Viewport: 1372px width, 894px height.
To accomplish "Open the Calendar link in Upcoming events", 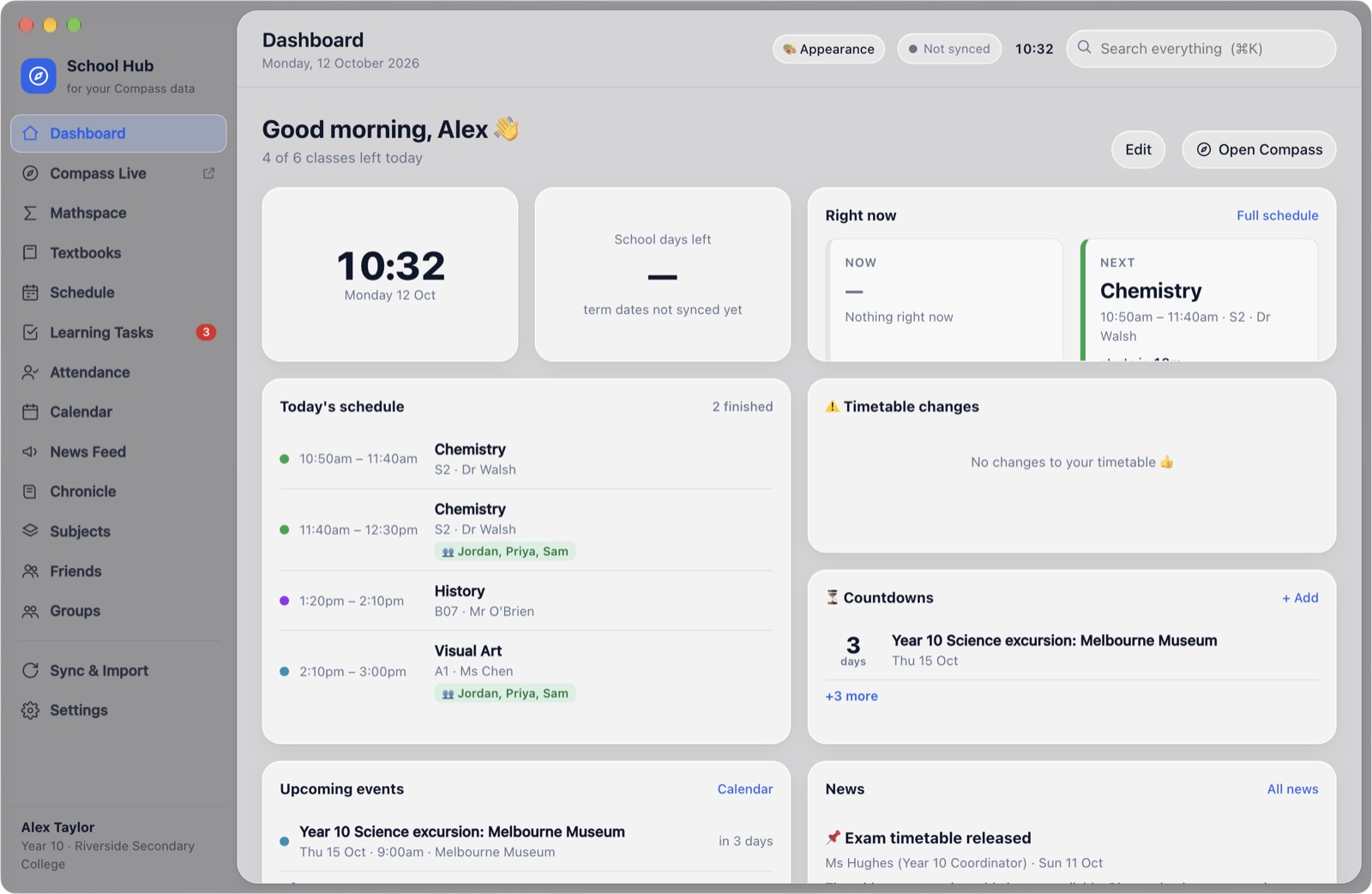I will pos(744,789).
